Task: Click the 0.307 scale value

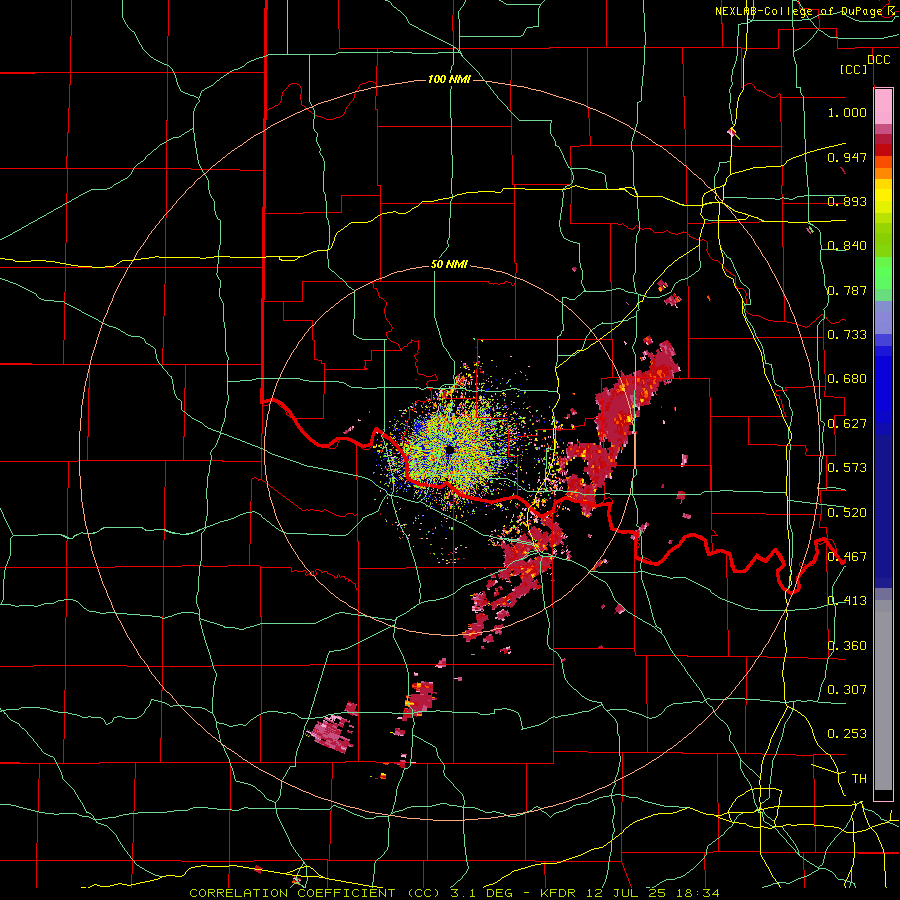Action: pyautogui.click(x=847, y=690)
